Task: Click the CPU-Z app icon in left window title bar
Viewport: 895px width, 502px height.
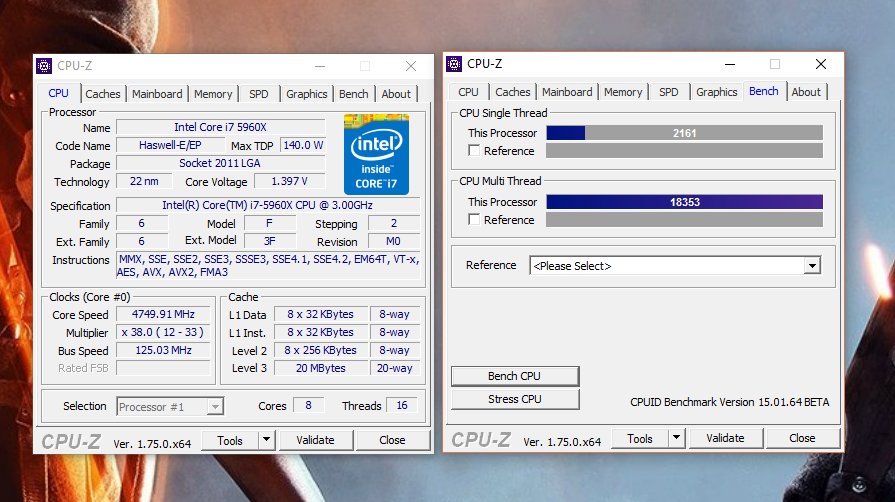Action: click(x=44, y=66)
